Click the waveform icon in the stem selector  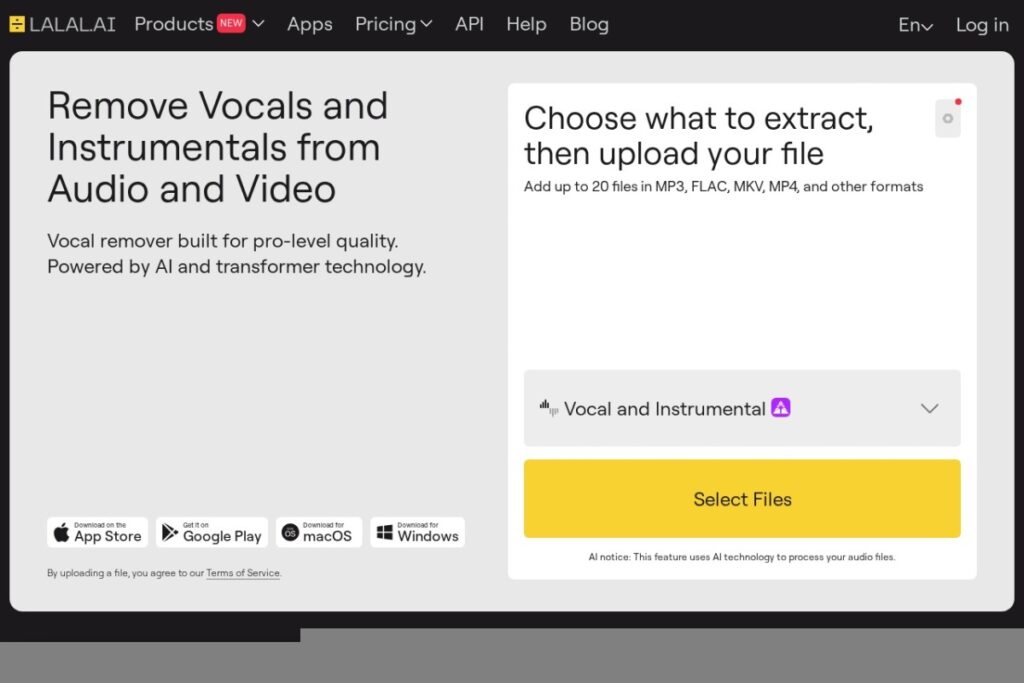(549, 408)
